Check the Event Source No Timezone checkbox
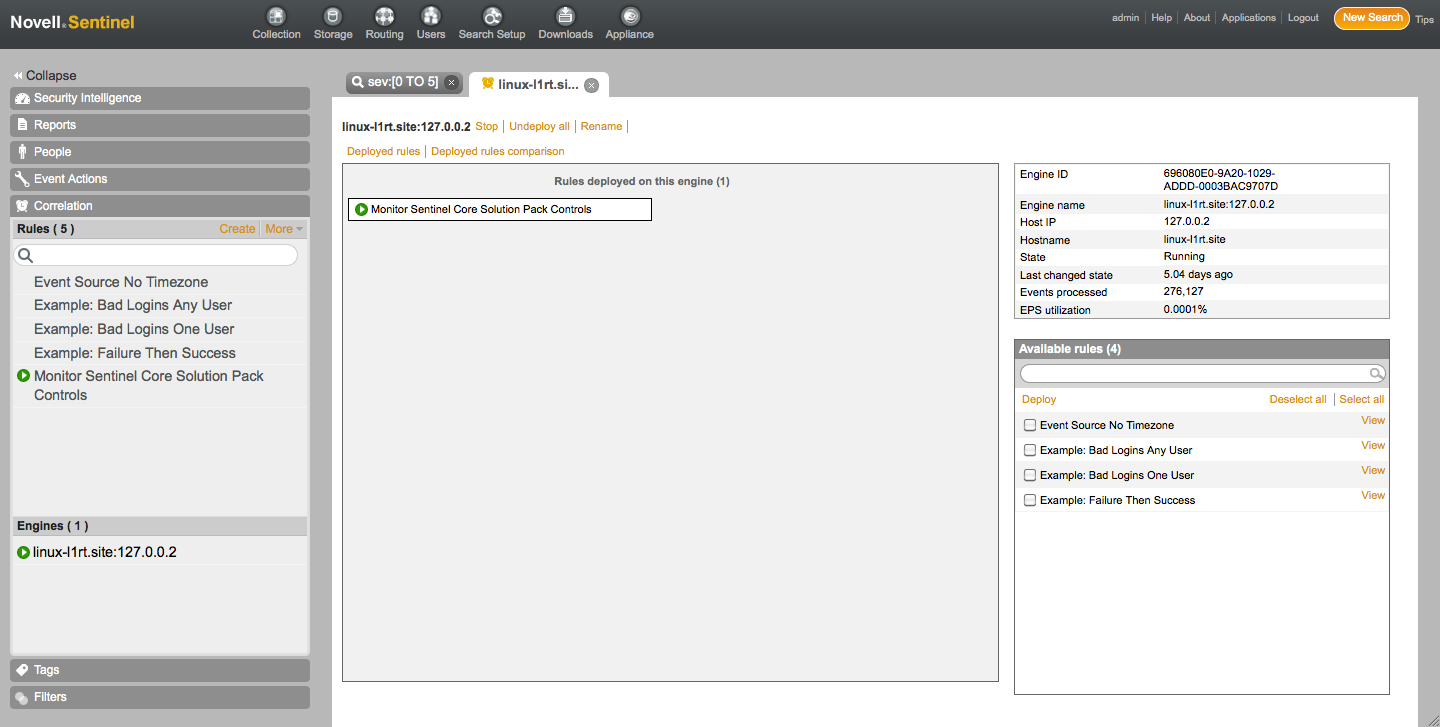This screenshot has width=1440, height=727. 1030,425
